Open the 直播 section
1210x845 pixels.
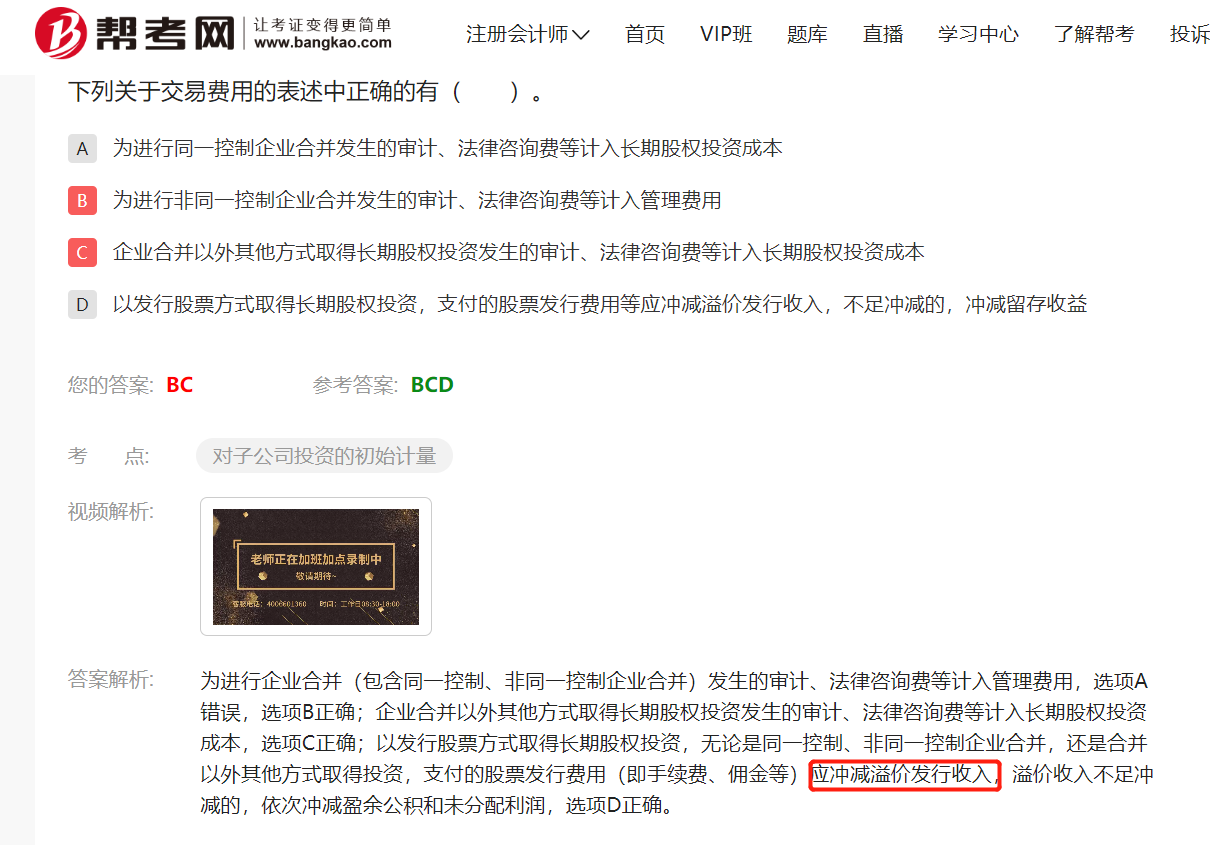pos(883,34)
